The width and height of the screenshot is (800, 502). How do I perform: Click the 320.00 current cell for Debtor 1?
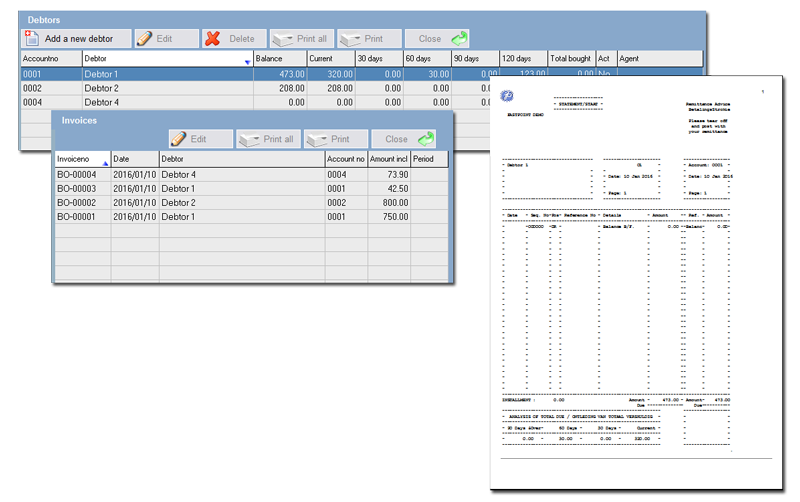(x=331, y=74)
